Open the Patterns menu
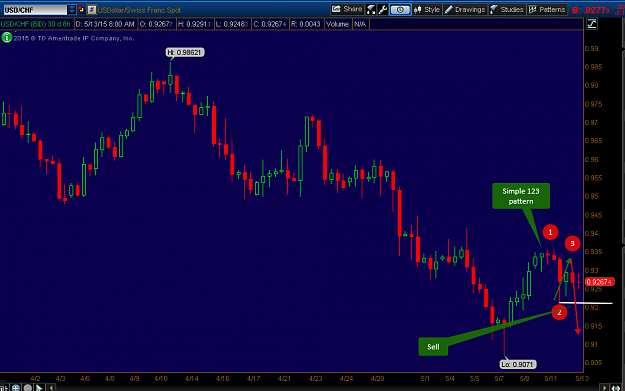Screen dimensions: 625x391 click(x=547, y=10)
